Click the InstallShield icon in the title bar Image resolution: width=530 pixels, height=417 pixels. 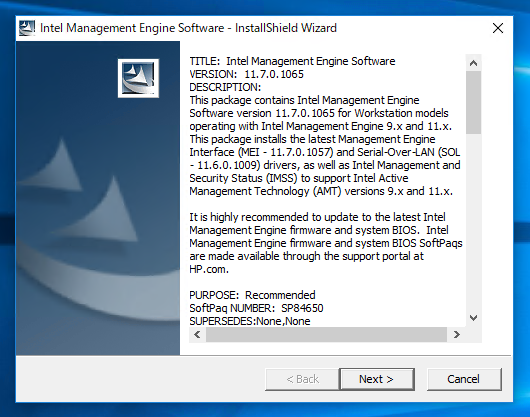click(x=27, y=28)
